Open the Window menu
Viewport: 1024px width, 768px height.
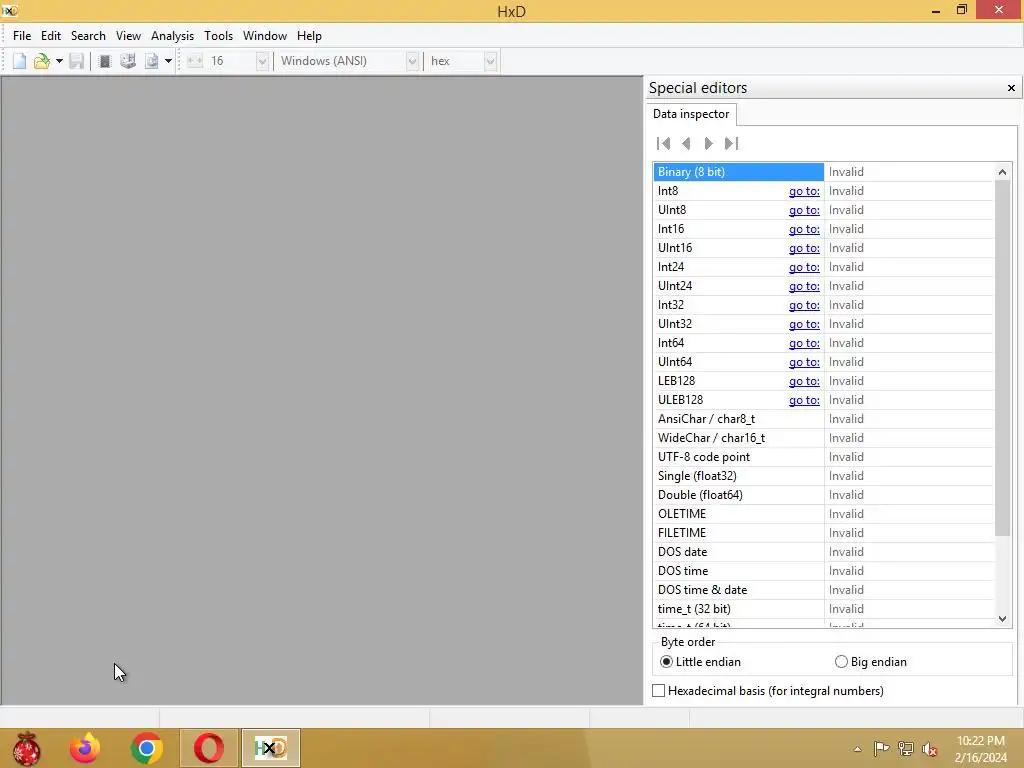264,36
